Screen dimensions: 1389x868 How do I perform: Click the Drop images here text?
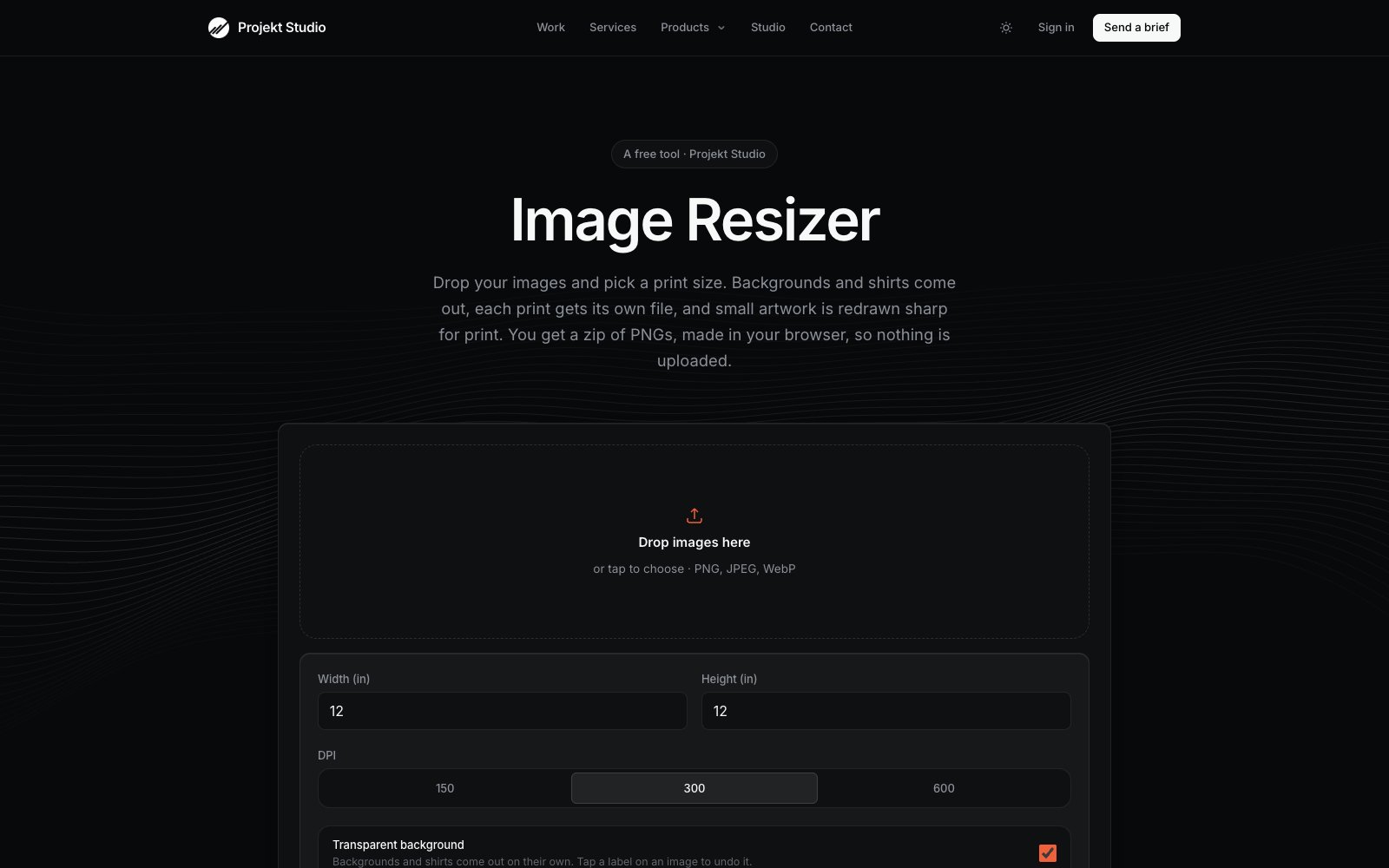point(694,542)
